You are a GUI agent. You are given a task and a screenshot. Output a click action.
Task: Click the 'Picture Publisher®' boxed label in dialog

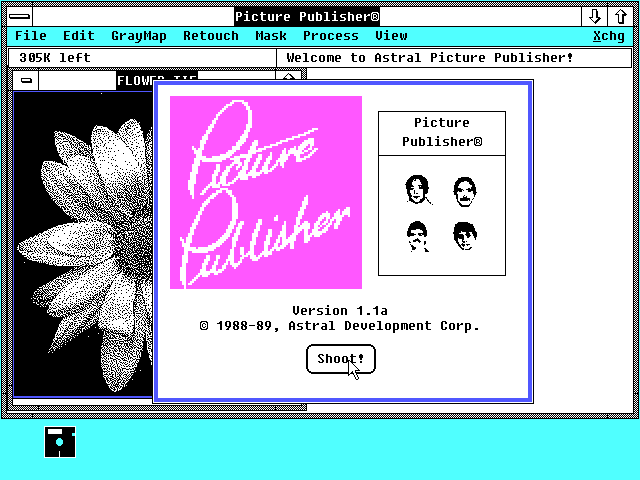[x=442, y=132]
